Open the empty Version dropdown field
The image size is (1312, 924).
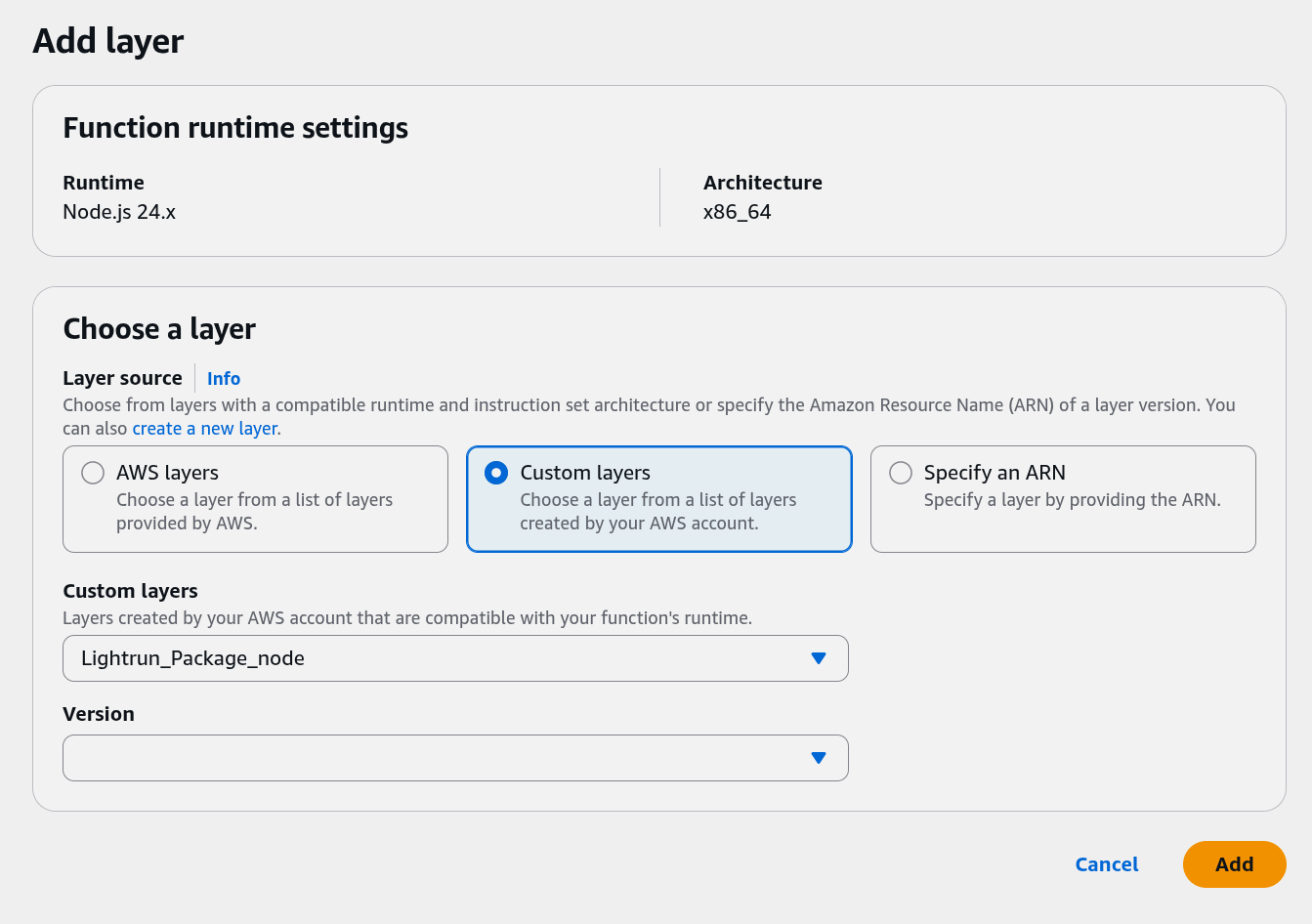point(440,758)
